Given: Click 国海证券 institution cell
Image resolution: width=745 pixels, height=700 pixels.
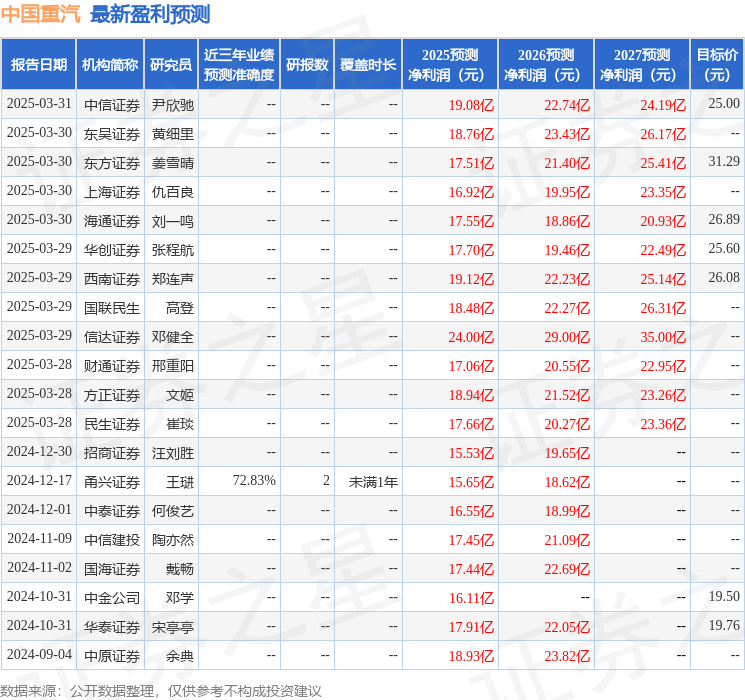Looking at the screenshot, I should (112, 569).
